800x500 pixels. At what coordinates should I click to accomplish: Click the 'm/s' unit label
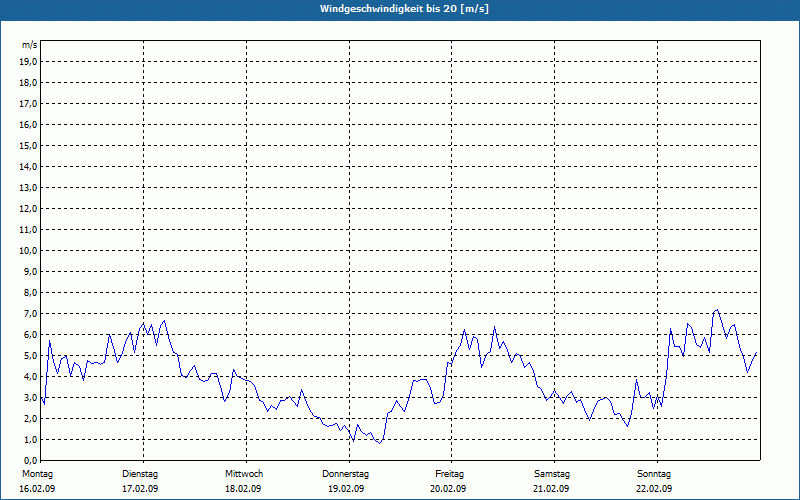(29, 45)
